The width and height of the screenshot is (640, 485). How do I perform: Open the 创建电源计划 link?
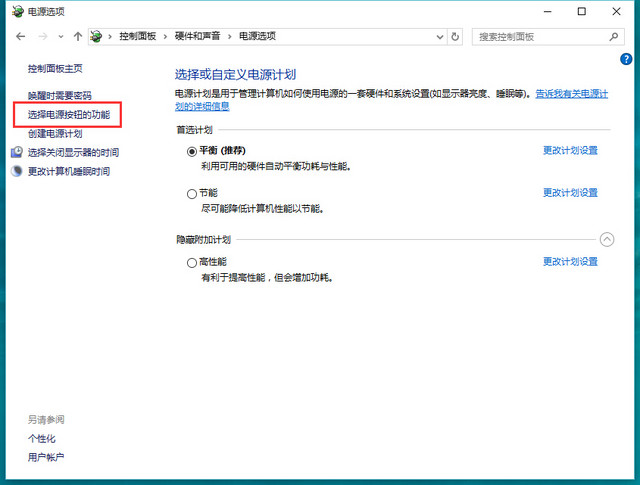[55, 134]
